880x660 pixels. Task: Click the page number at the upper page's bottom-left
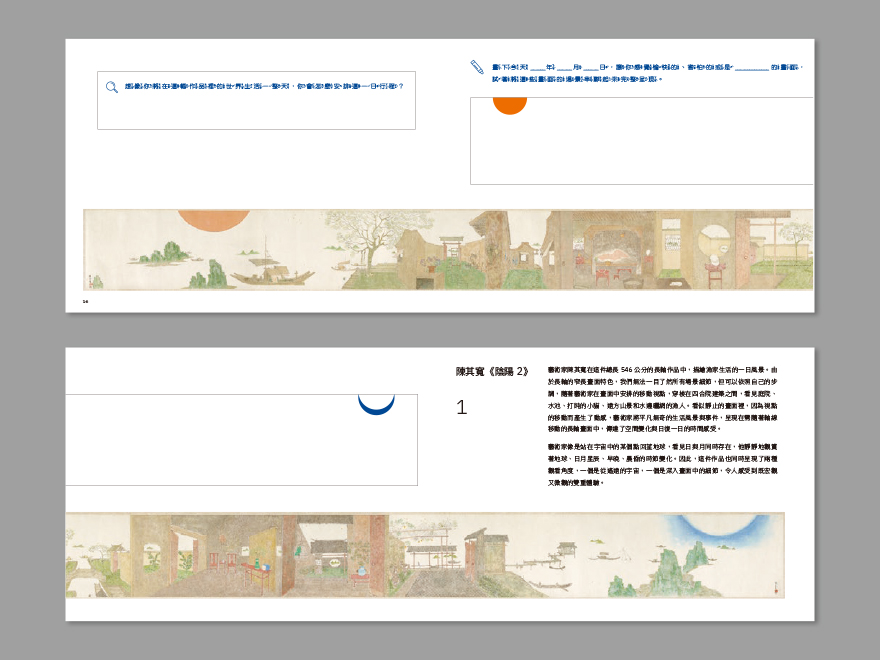[86, 300]
